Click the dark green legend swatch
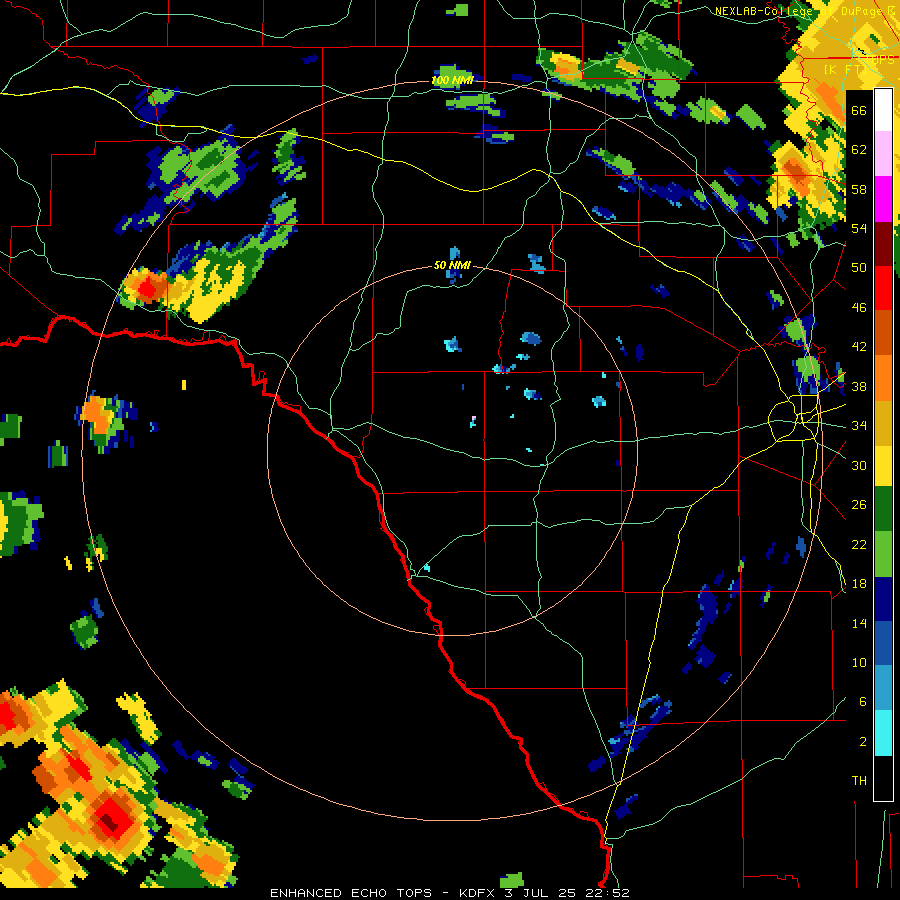This screenshot has width=900, height=900. pos(883,509)
